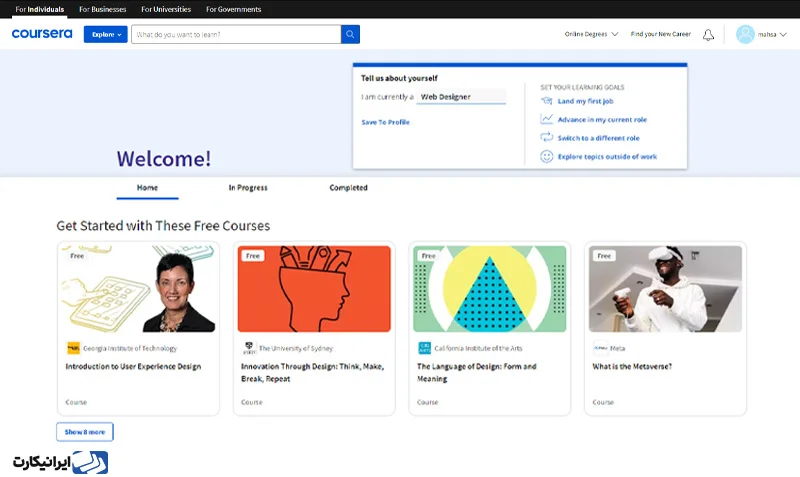Viewport: 800px width, 477px height.
Task: Click the graduation cap icon beside Land my first job
Action: tap(546, 101)
